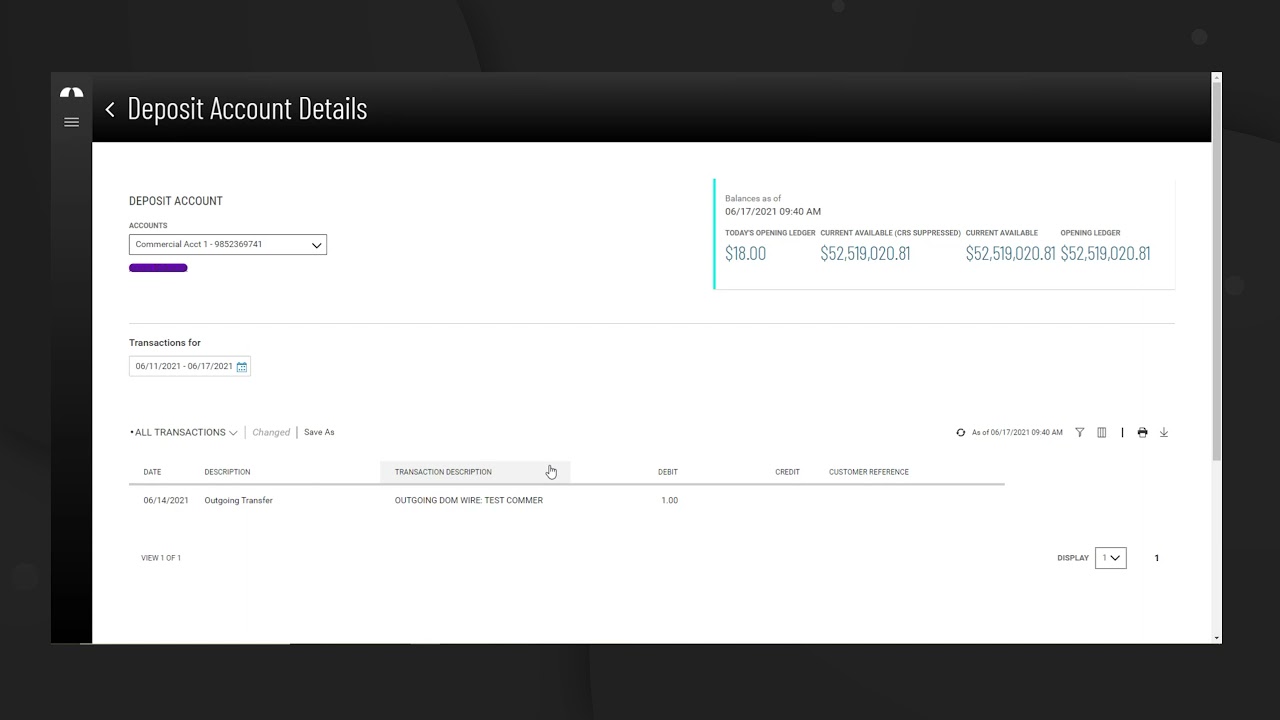Click the Deposit Account Details title
Viewport: 1280px width, 720px height.
[247, 109]
